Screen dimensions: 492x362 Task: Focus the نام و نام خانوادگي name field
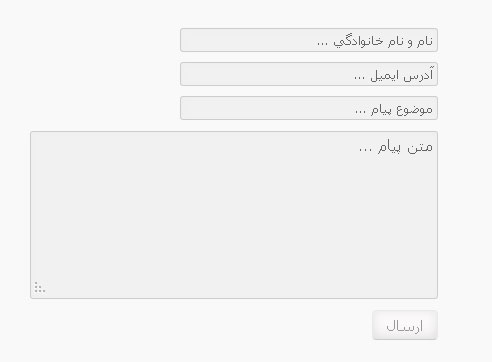click(x=309, y=40)
